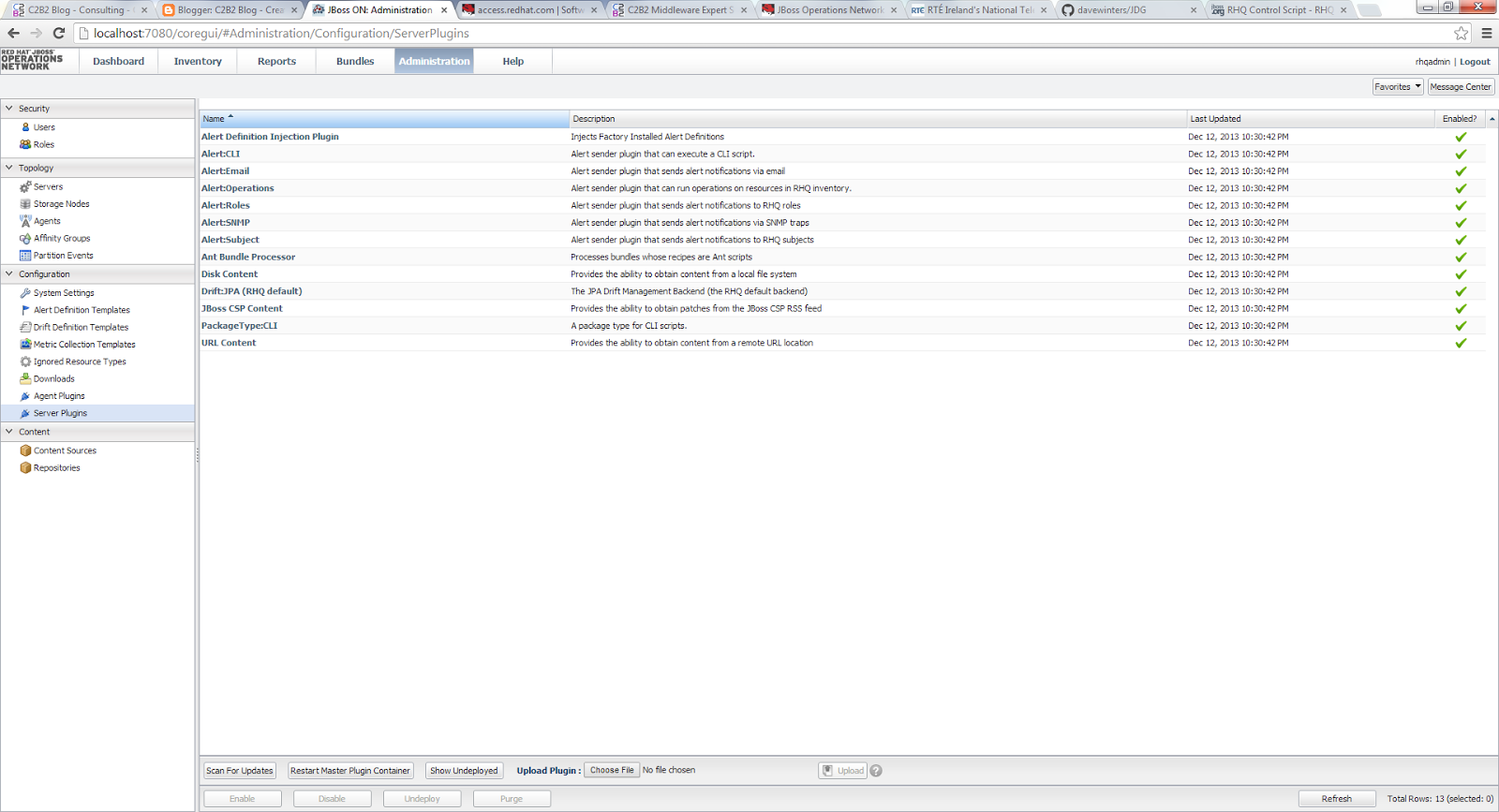
Task: Open the Dashboard tab
Action: pos(119,61)
